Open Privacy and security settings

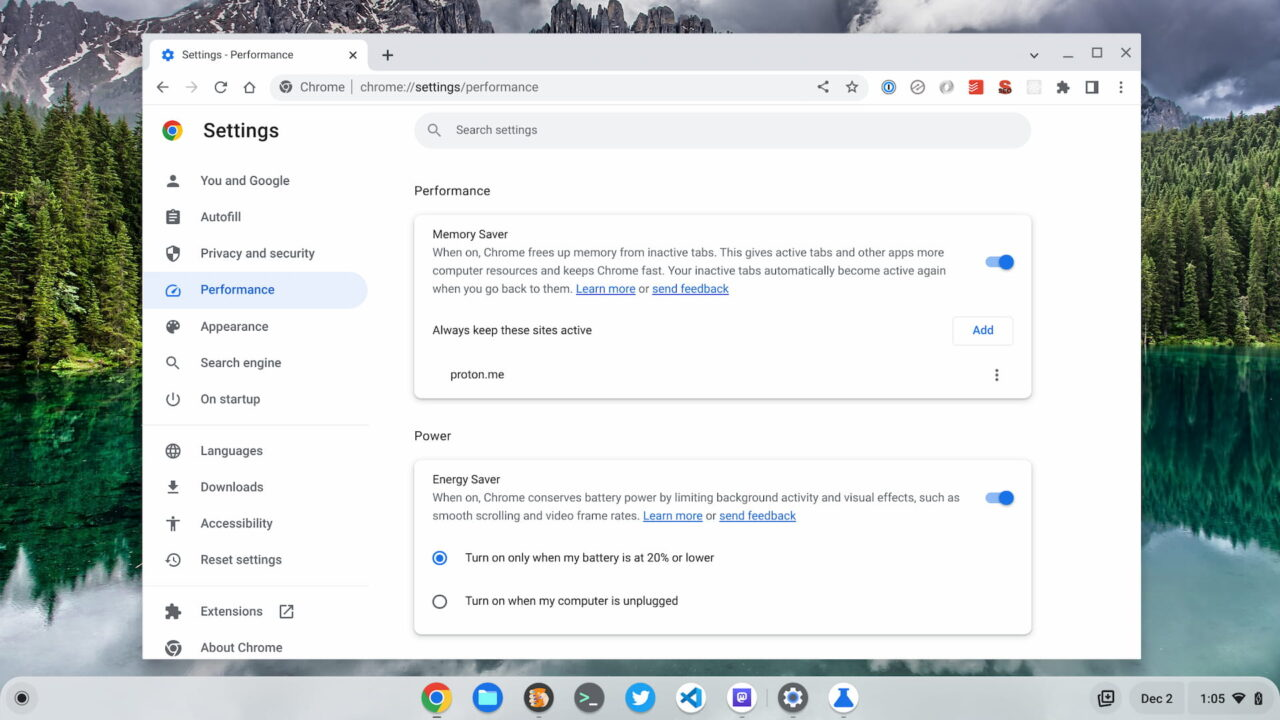257,253
